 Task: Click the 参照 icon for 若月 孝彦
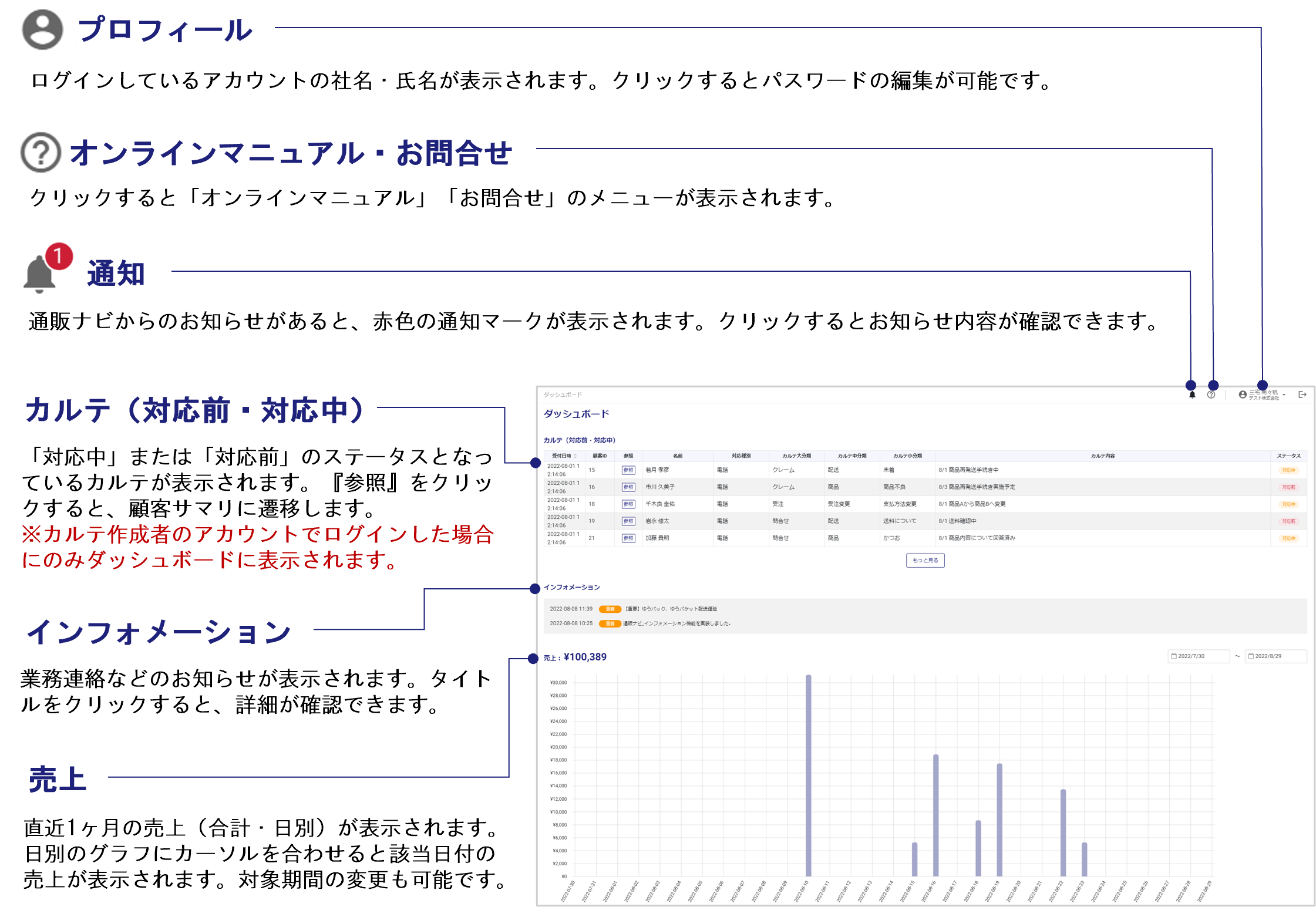pyautogui.click(x=628, y=470)
